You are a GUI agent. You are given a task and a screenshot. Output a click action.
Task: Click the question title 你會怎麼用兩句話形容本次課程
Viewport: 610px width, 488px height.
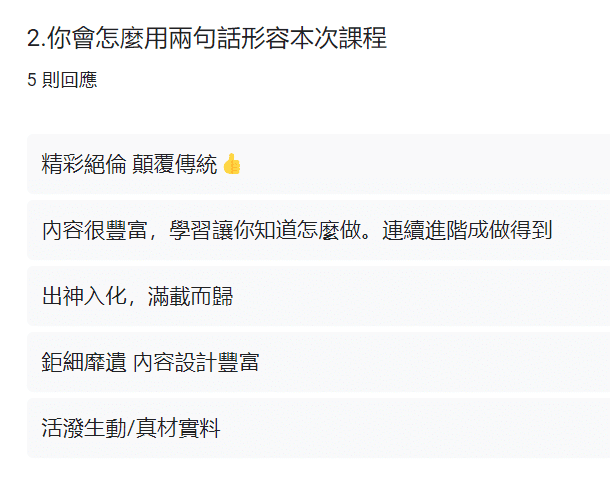(x=217, y=38)
